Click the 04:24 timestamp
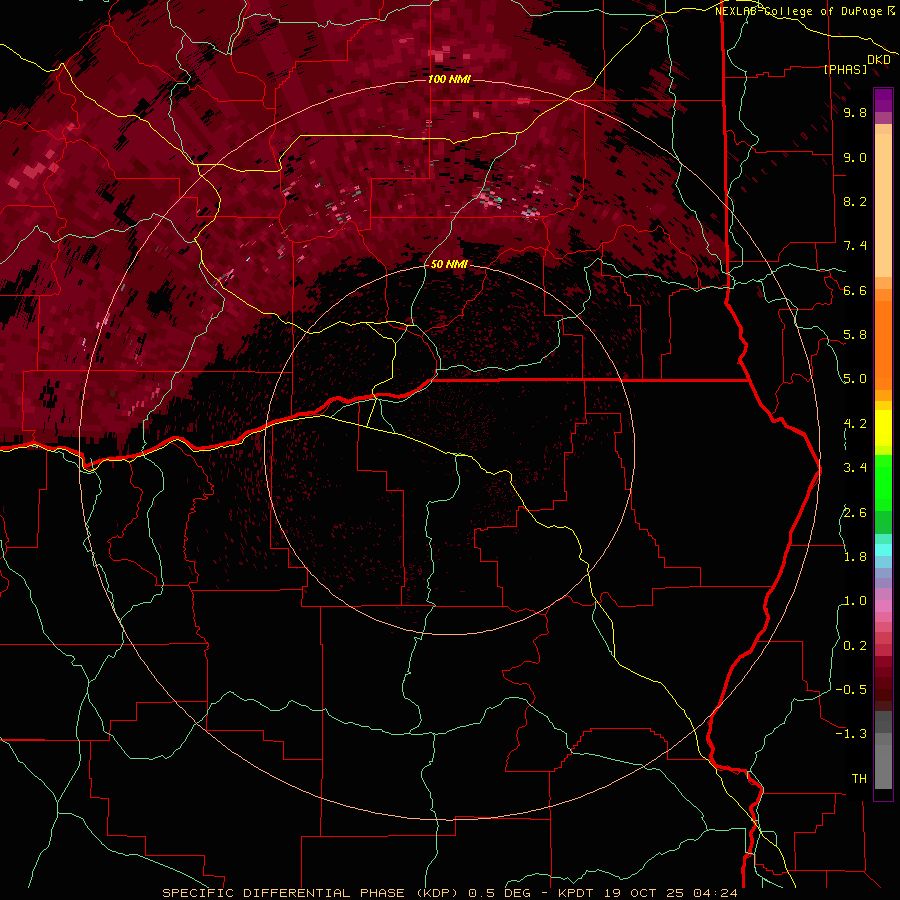 point(715,893)
